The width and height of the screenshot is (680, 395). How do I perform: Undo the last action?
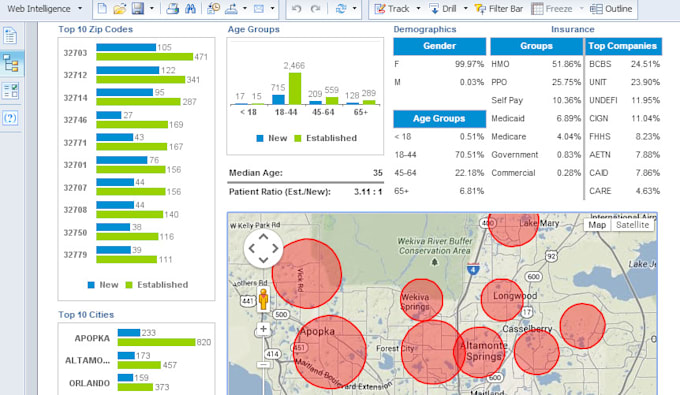(297, 9)
